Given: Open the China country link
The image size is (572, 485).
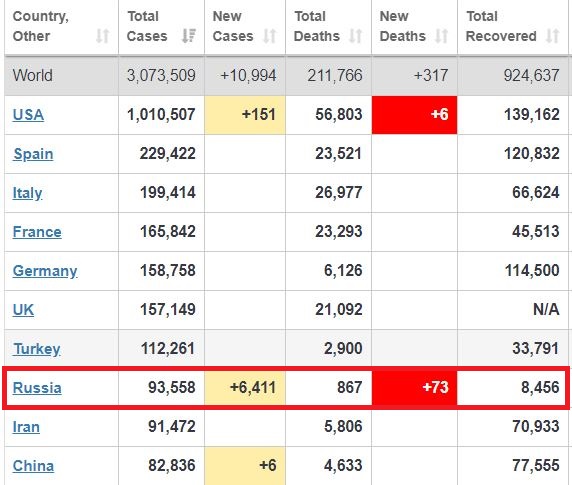Looking at the screenshot, I should 33,466.
